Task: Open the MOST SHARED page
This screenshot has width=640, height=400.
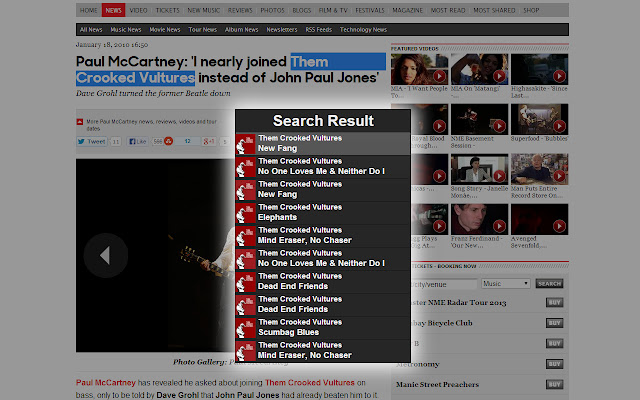Action: (494, 10)
